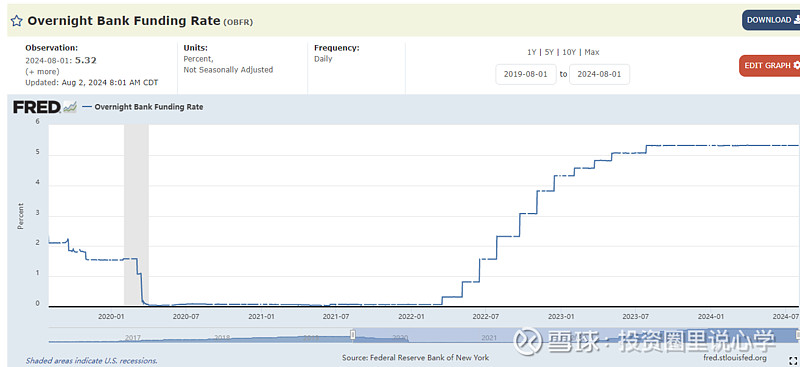Click the Download button
This screenshot has width=800, height=367.
(x=771, y=20)
